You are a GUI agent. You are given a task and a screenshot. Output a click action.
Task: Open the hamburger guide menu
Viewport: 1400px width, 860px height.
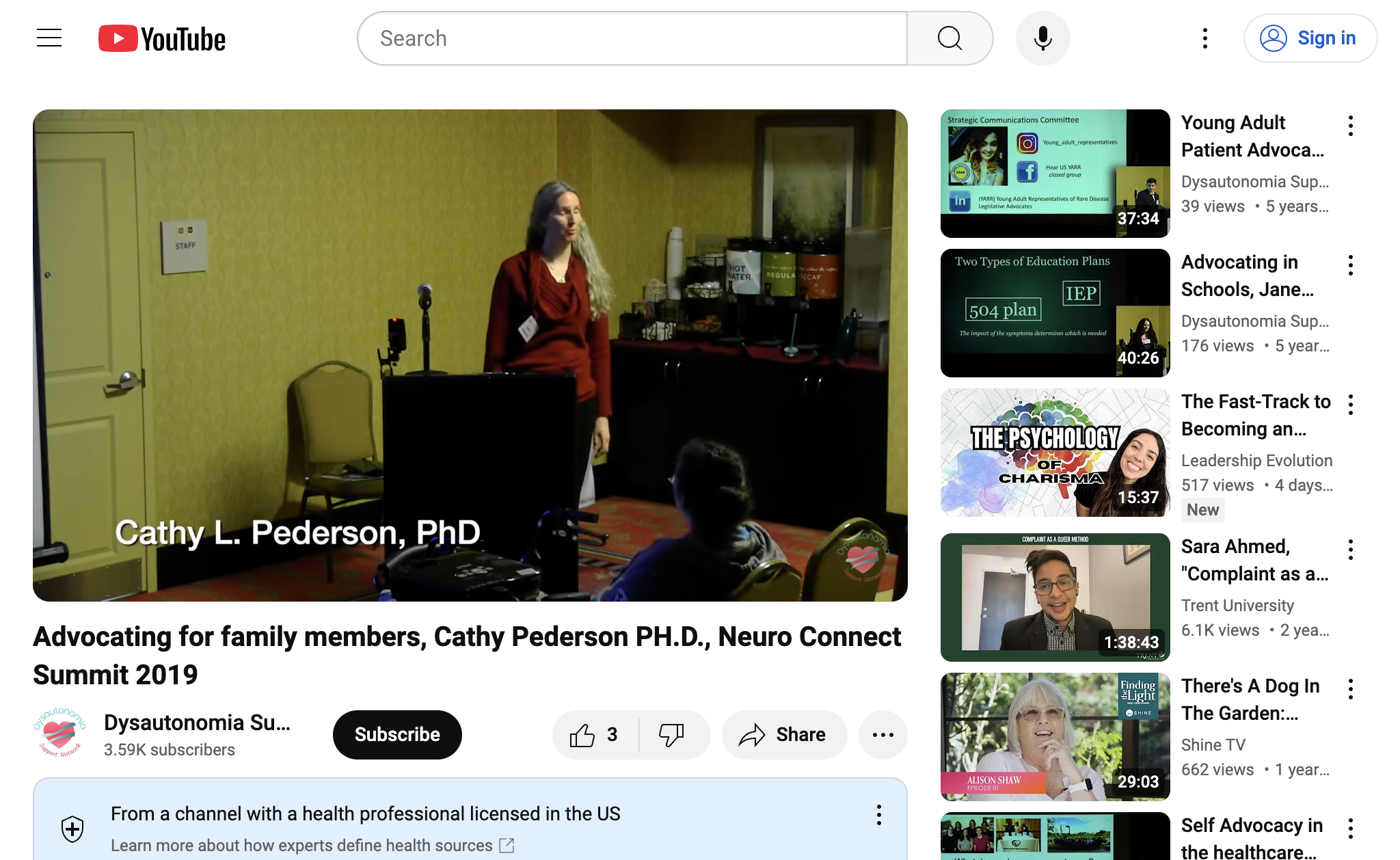pos(49,38)
